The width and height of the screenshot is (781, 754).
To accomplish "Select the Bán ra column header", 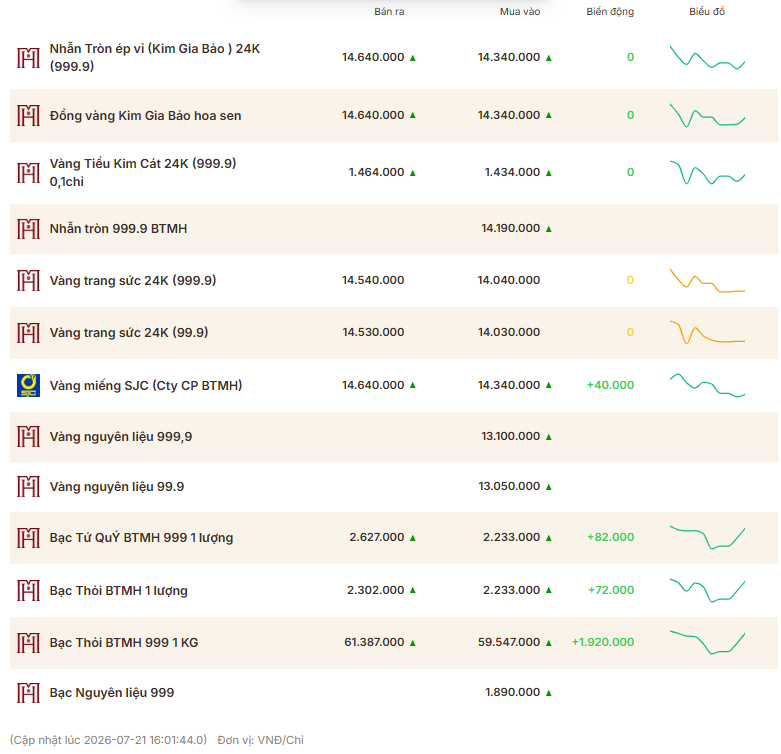I will (x=390, y=11).
